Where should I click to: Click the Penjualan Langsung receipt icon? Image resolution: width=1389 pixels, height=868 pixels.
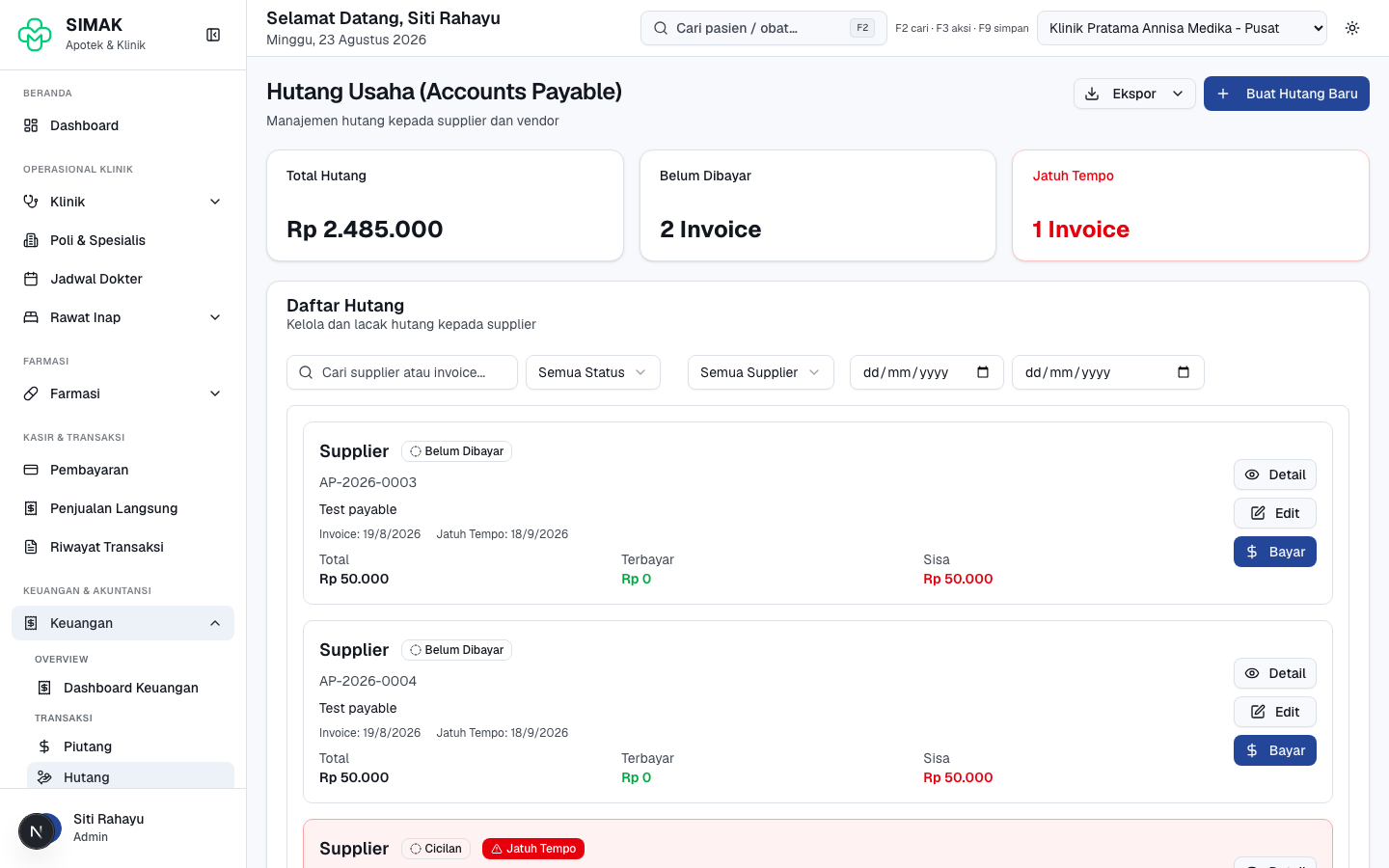31,508
